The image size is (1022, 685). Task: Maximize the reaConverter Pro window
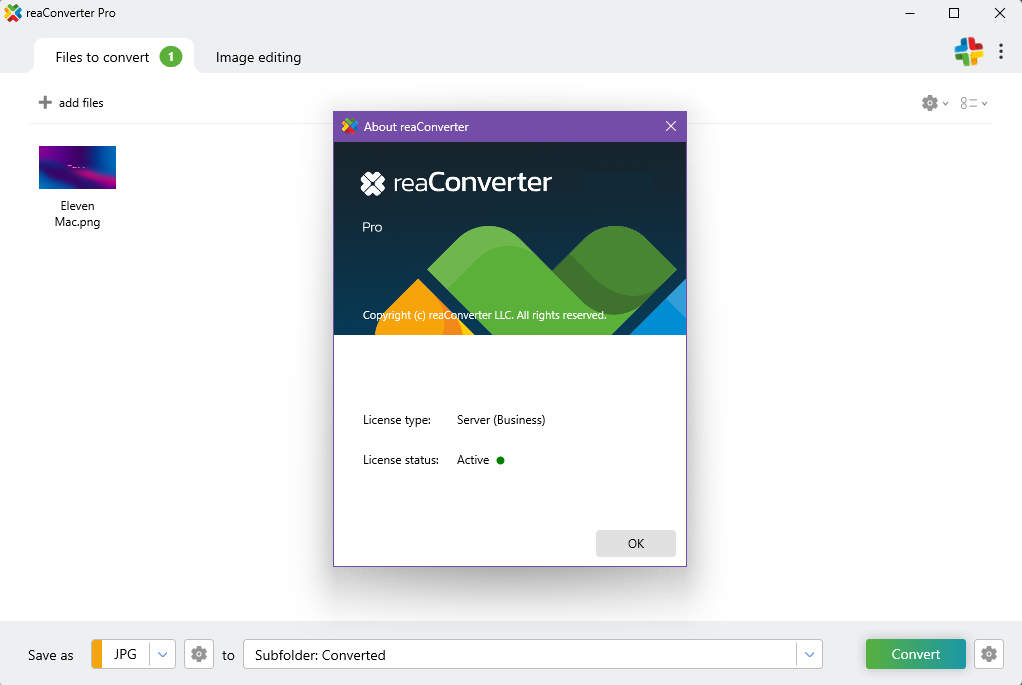click(954, 13)
